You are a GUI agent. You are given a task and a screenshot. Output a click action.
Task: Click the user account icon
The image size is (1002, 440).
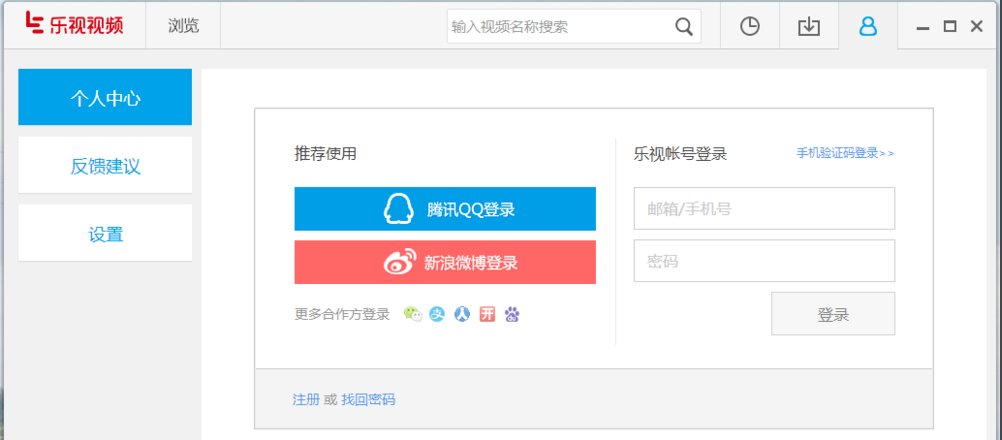coord(868,26)
